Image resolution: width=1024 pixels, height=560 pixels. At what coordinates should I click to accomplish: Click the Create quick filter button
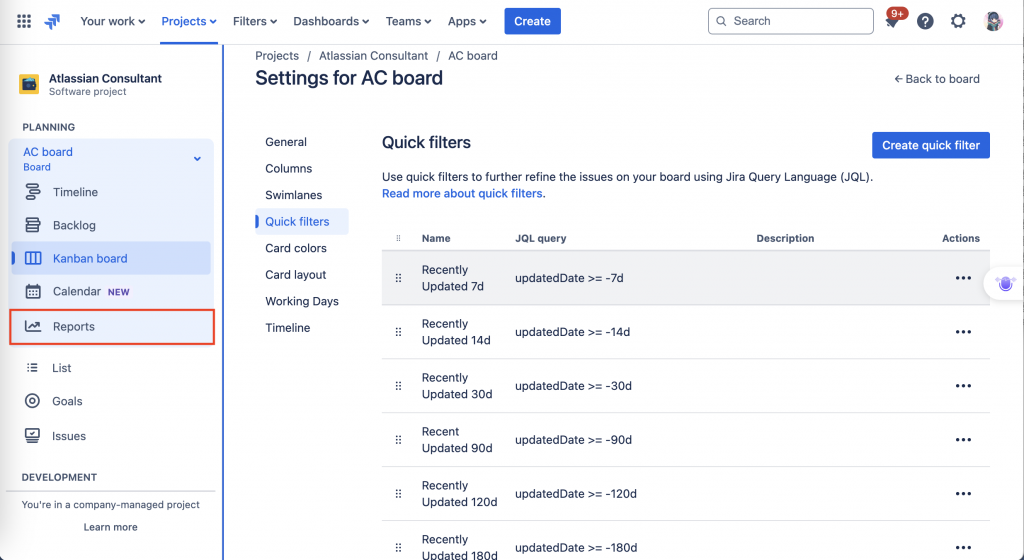pyautogui.click(x=930, y=145)
